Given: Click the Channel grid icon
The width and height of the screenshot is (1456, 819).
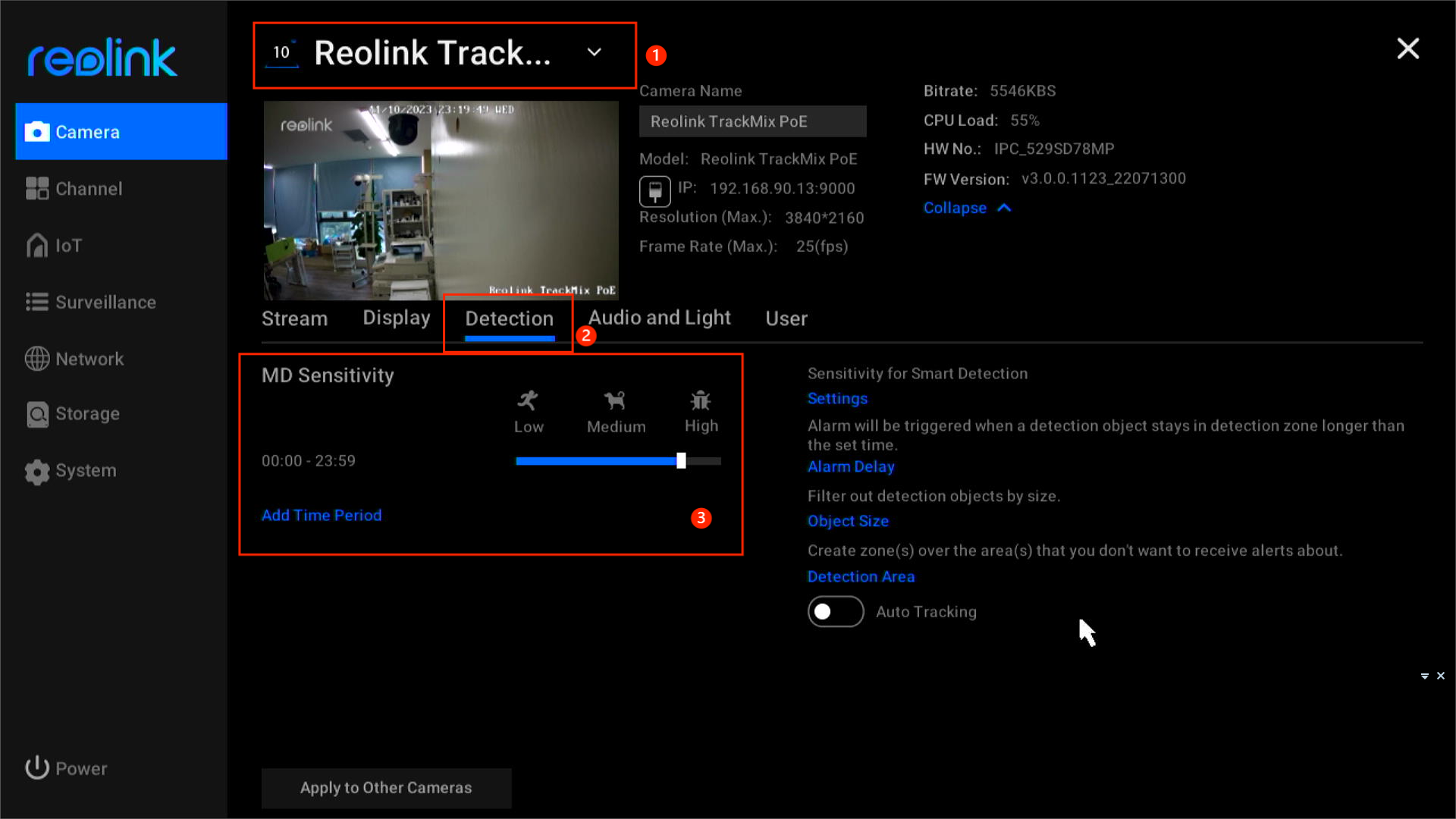Looking at the screenshot, I should pyautogui.click(x=36, y=189).
